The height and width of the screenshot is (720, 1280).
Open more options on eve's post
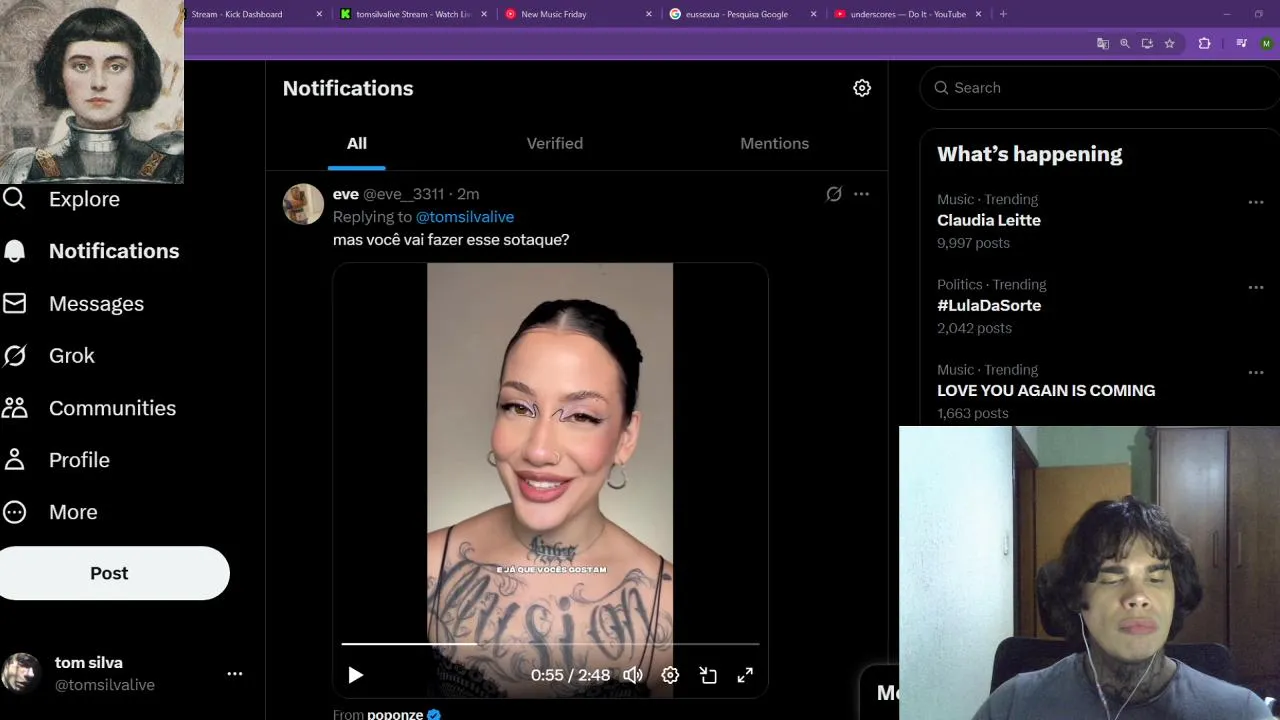tap(861, 194)
